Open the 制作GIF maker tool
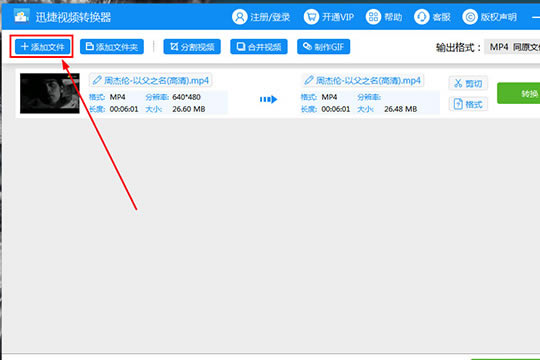 coord(324,47)
